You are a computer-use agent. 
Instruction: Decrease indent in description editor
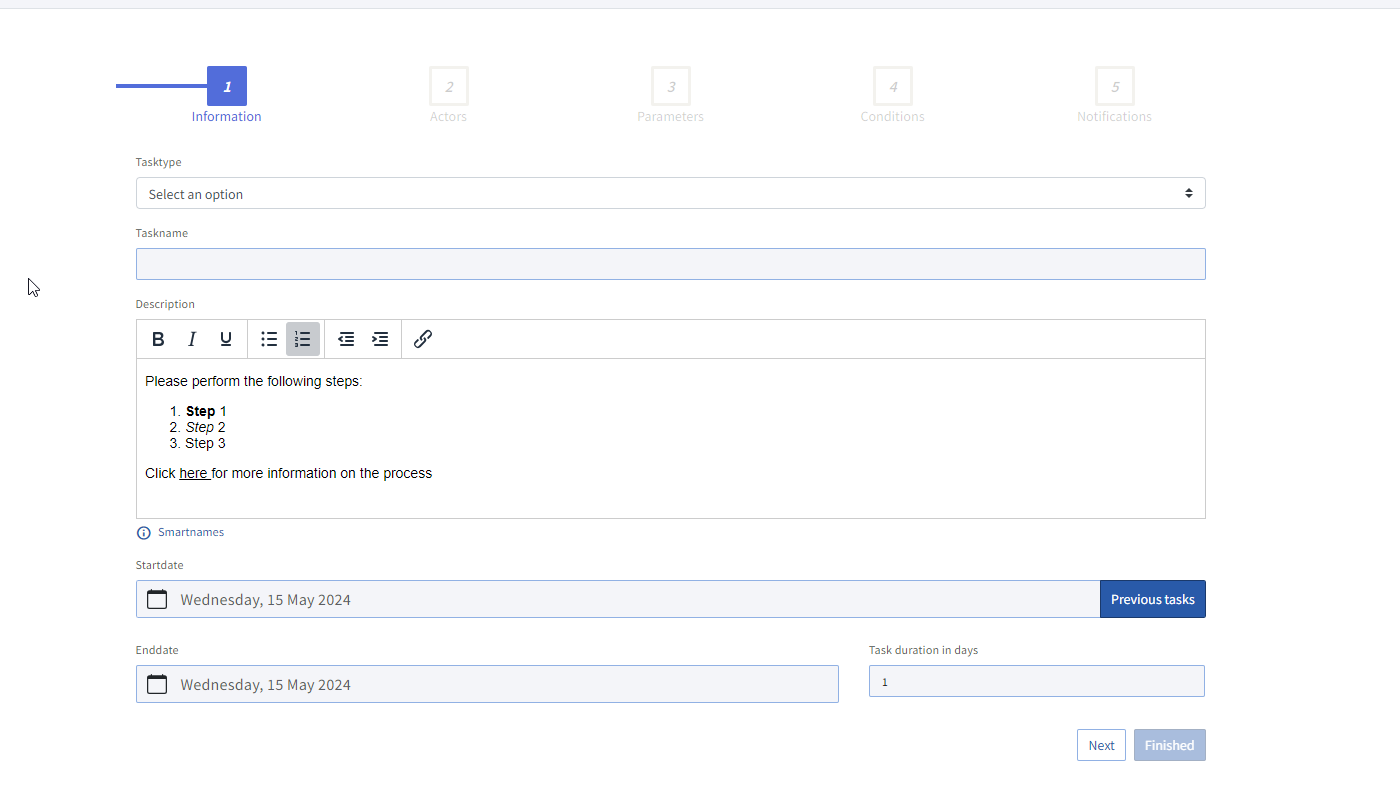(x=346, y=339)
